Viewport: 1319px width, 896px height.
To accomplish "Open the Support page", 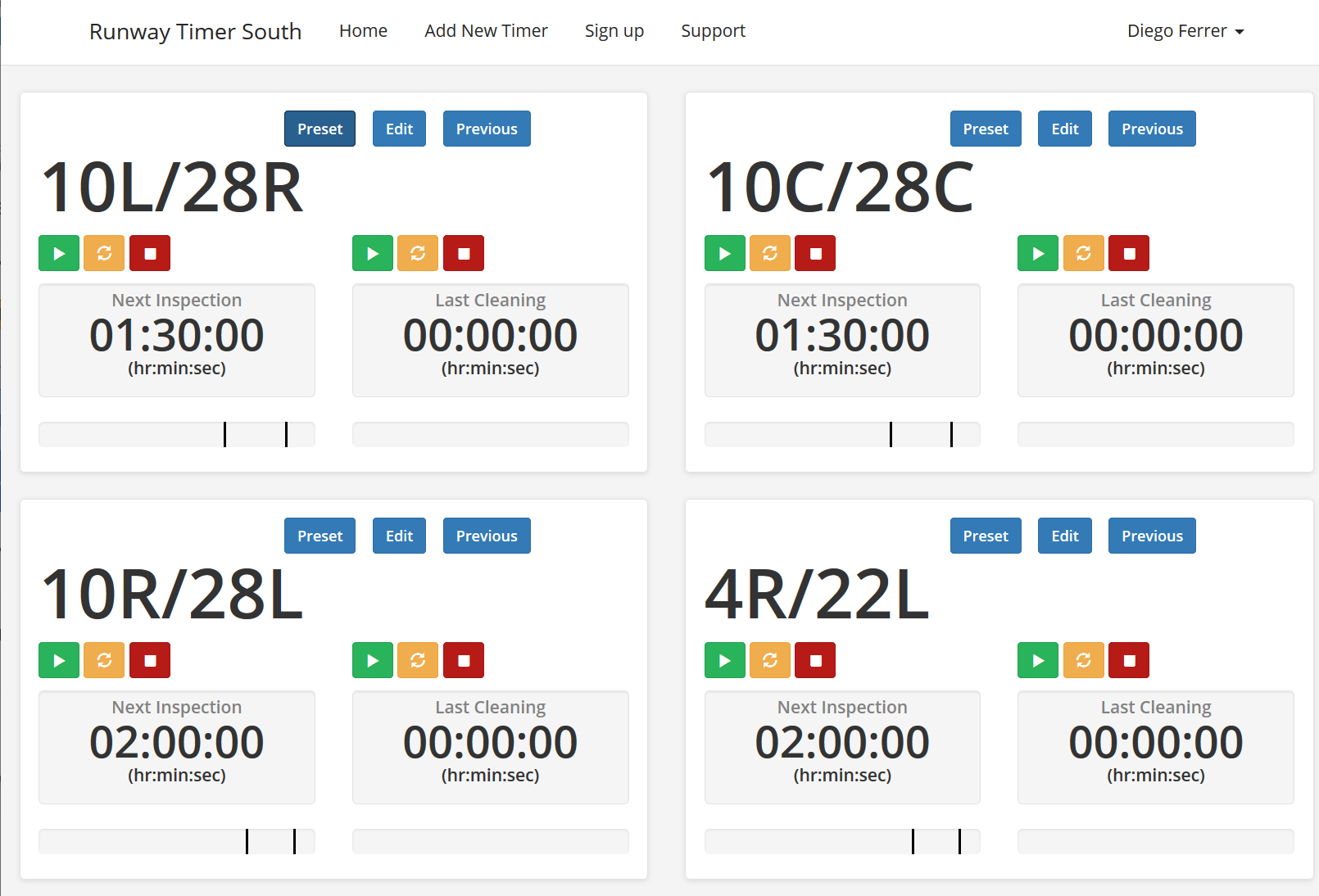I will (x=713, y=31).
